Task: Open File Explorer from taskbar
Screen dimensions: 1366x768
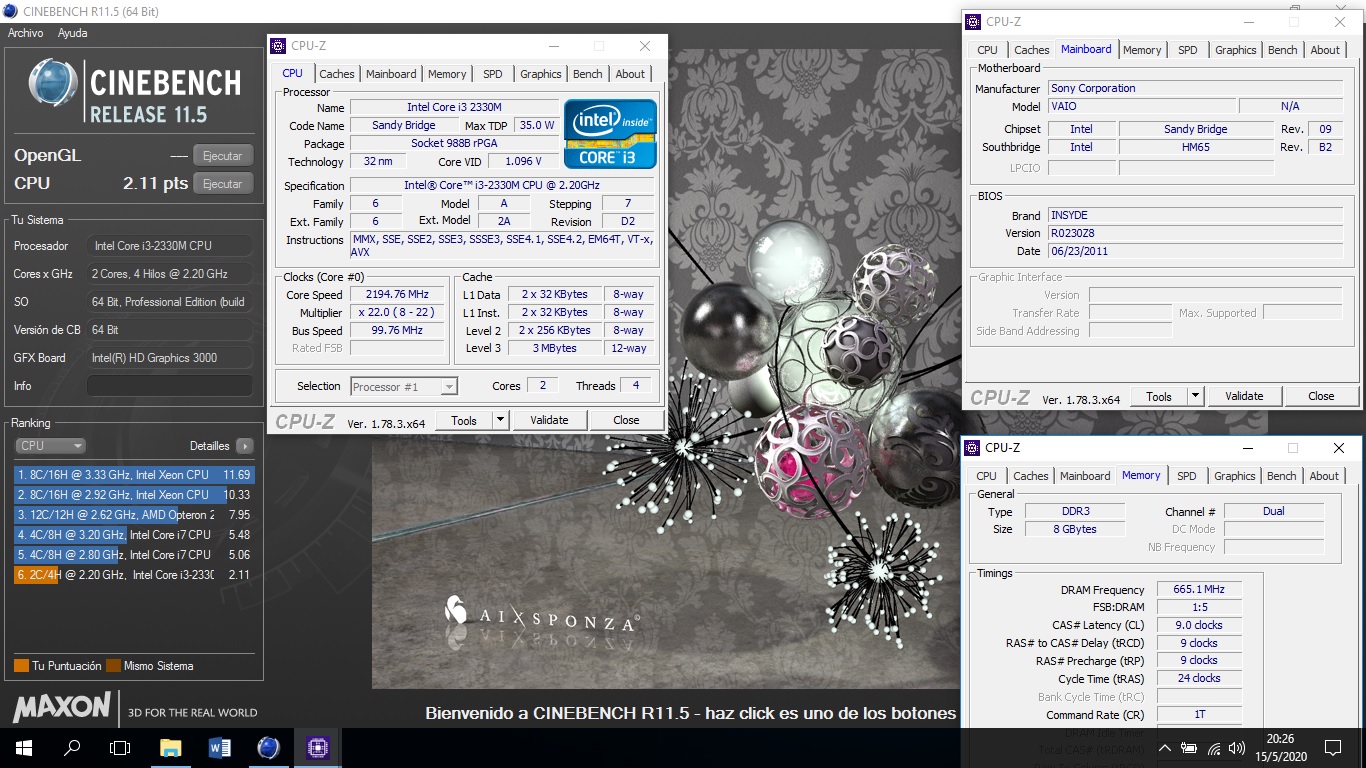Action: [171, 747]
